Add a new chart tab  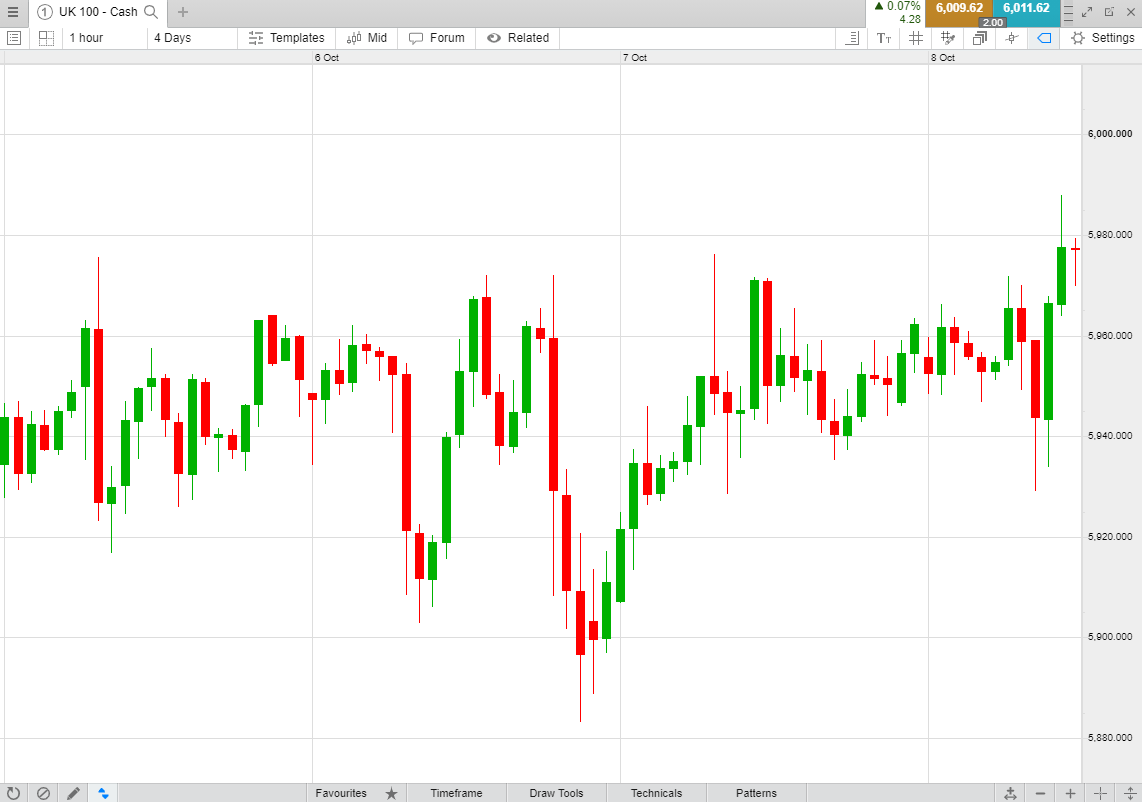click(183, 12)
